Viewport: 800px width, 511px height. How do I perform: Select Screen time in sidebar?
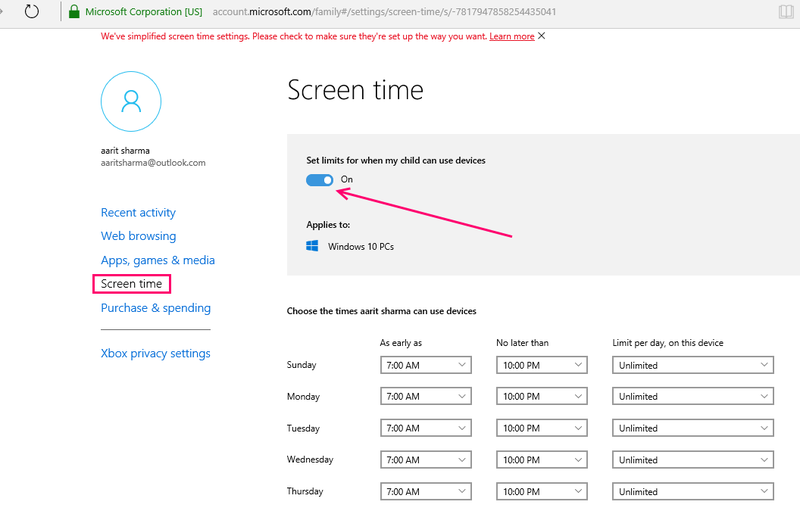[x=132, y=284]
